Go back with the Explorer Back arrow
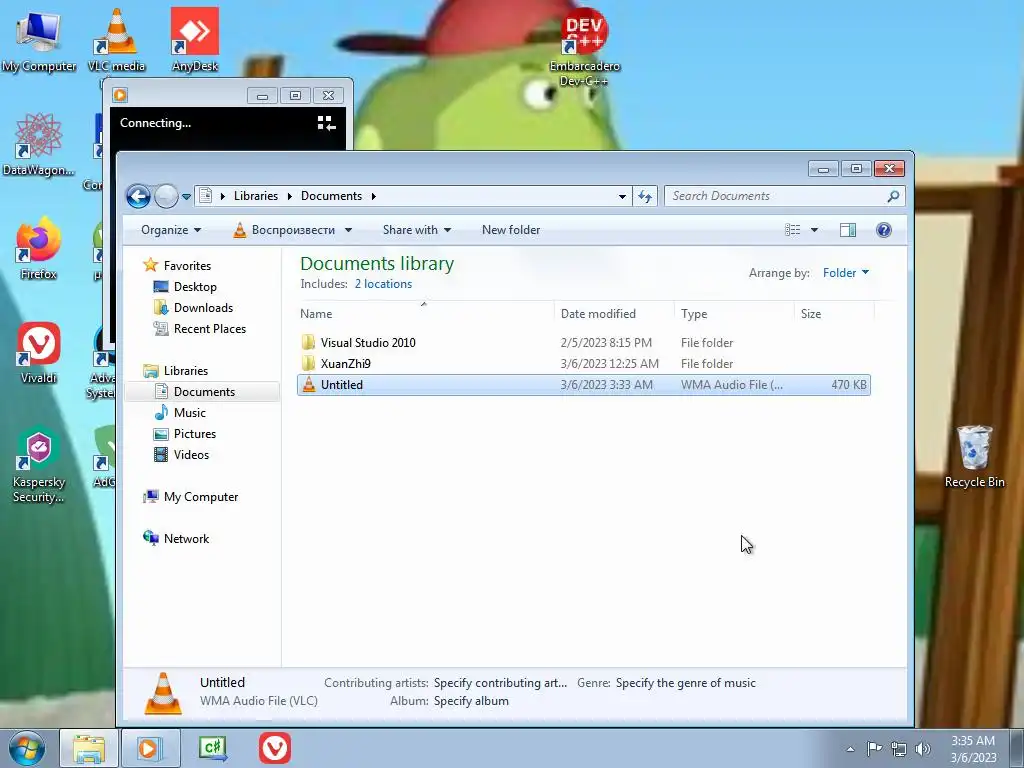Viewport: 1024px width, 768px height. click(x=138, y=196)
